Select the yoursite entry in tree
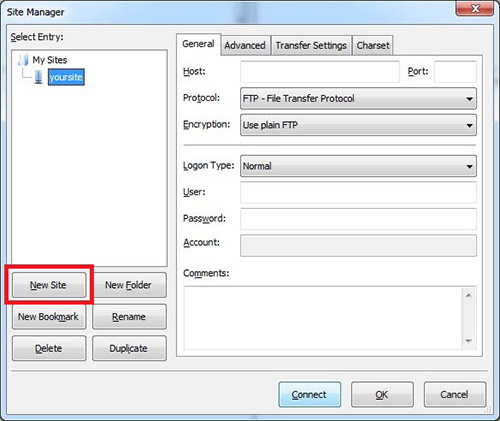The width and height of the screenshot is (500, 421). click(x=66, y=77)
